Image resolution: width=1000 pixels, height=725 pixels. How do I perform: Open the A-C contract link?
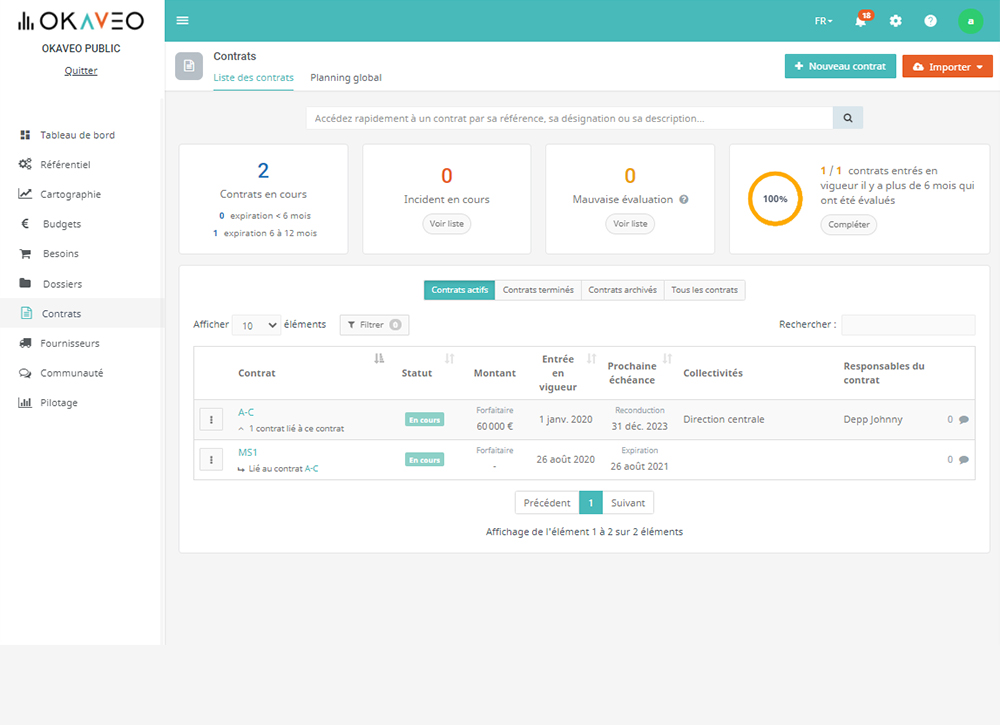246,413
